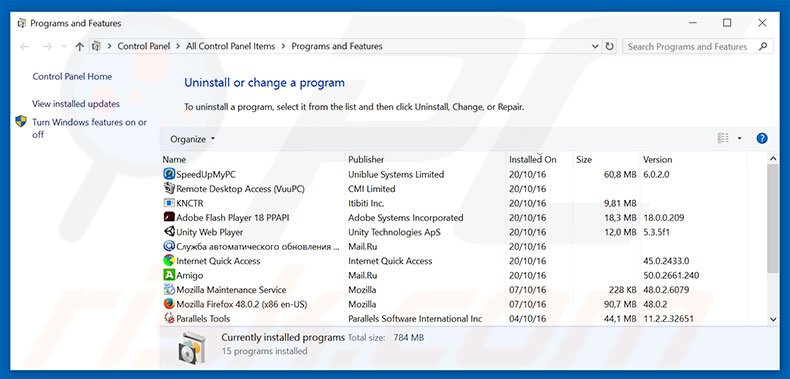
Task: Click the list scrollbar down arrow
Action: 773,319
